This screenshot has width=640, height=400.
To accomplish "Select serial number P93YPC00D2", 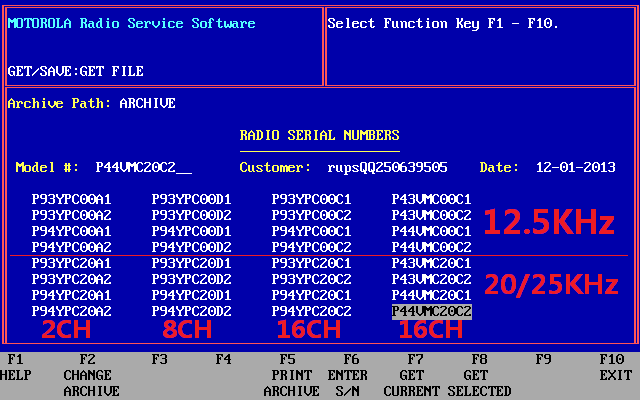I will pos(191,215).
